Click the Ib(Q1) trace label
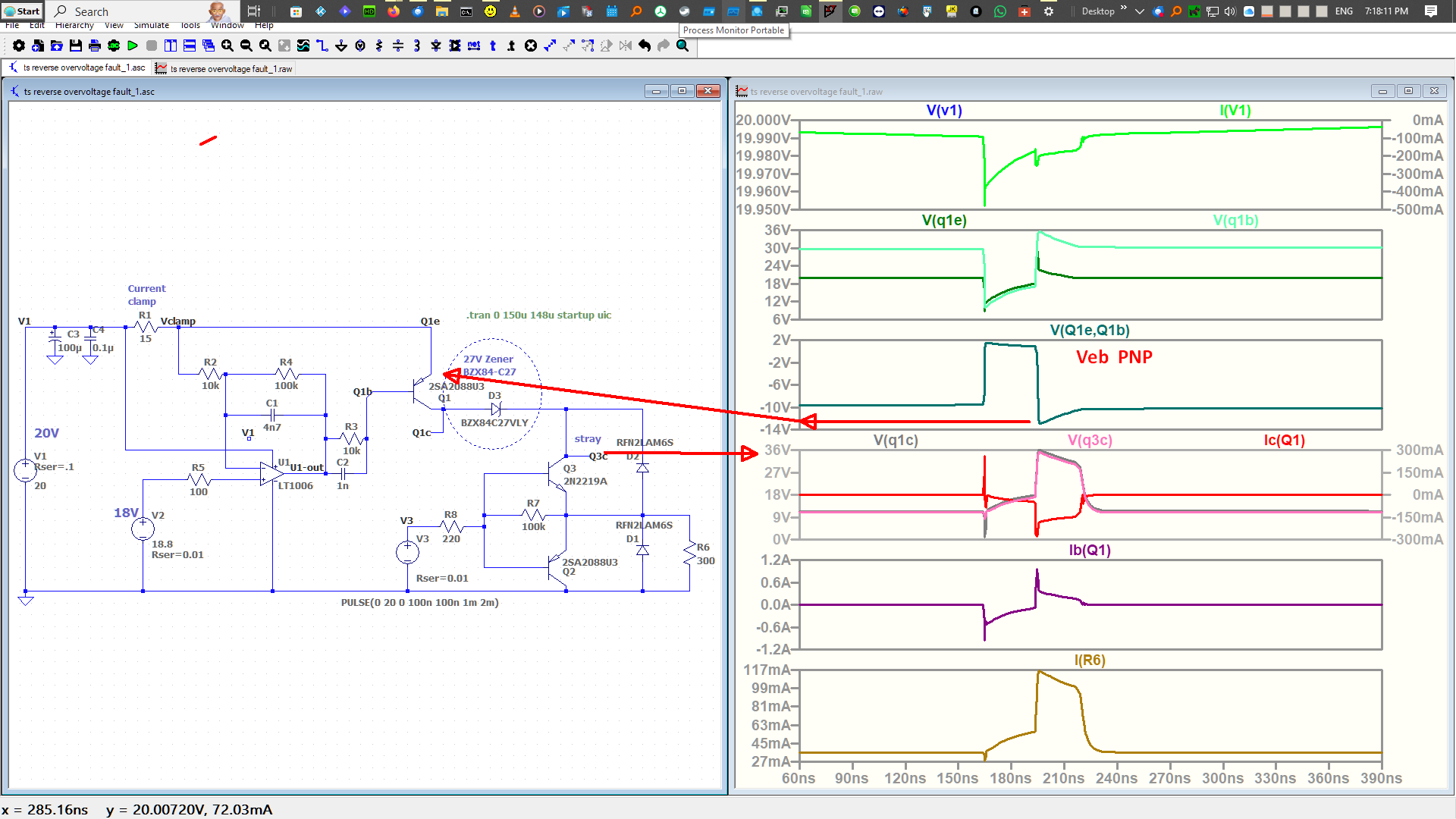 (1090, 551)
